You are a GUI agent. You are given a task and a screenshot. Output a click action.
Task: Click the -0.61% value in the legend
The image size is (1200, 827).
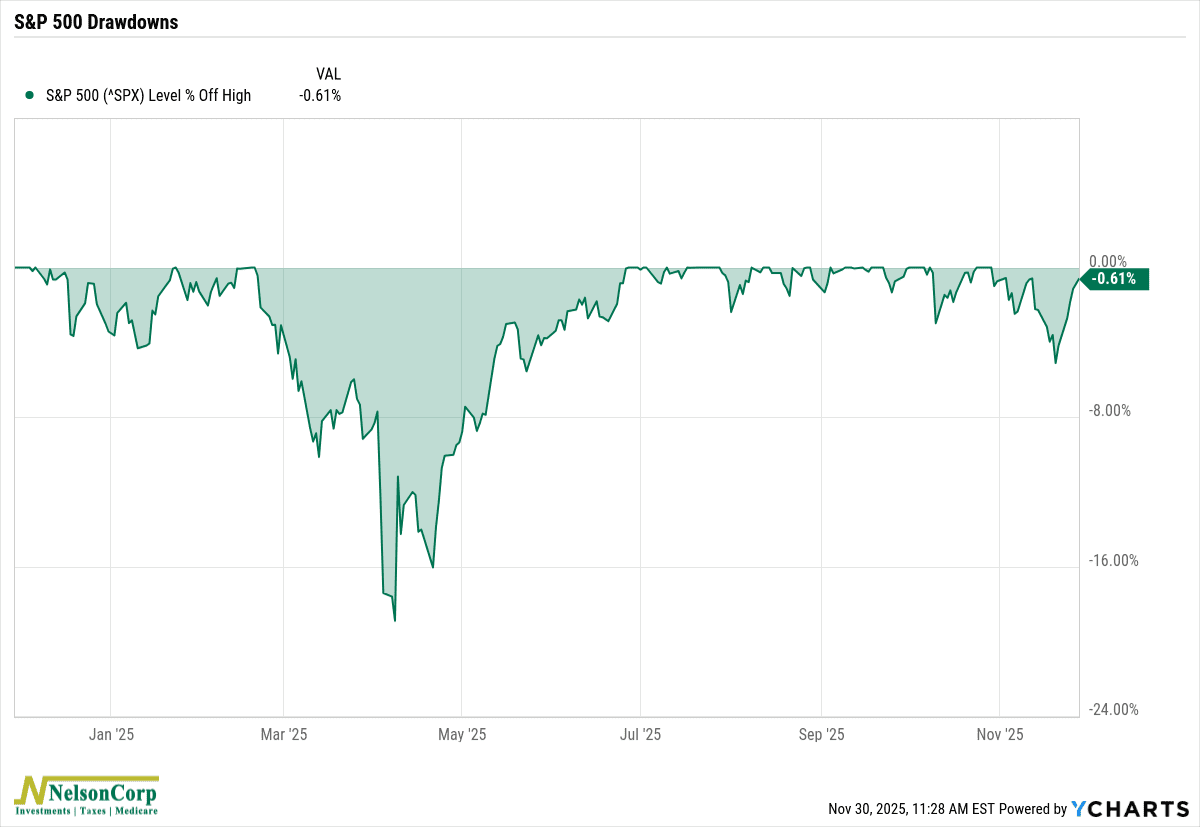(x=320, y=96)
